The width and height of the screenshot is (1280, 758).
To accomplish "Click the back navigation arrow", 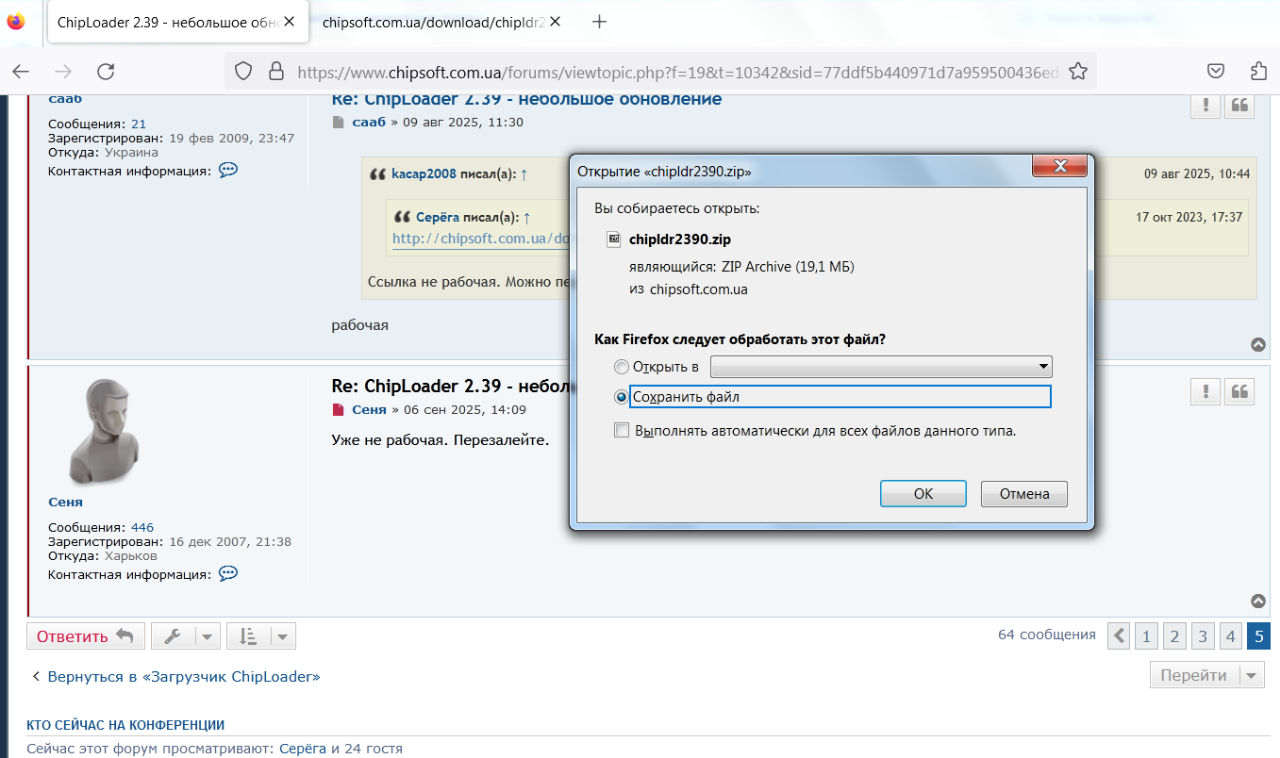I will (21, 71).
